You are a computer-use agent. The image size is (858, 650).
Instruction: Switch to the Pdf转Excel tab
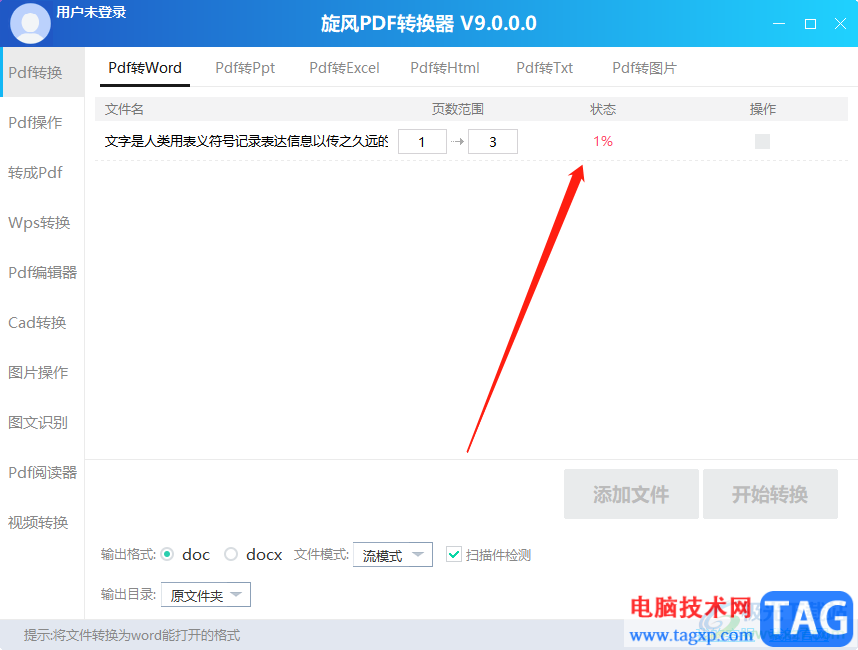[344, 68]
